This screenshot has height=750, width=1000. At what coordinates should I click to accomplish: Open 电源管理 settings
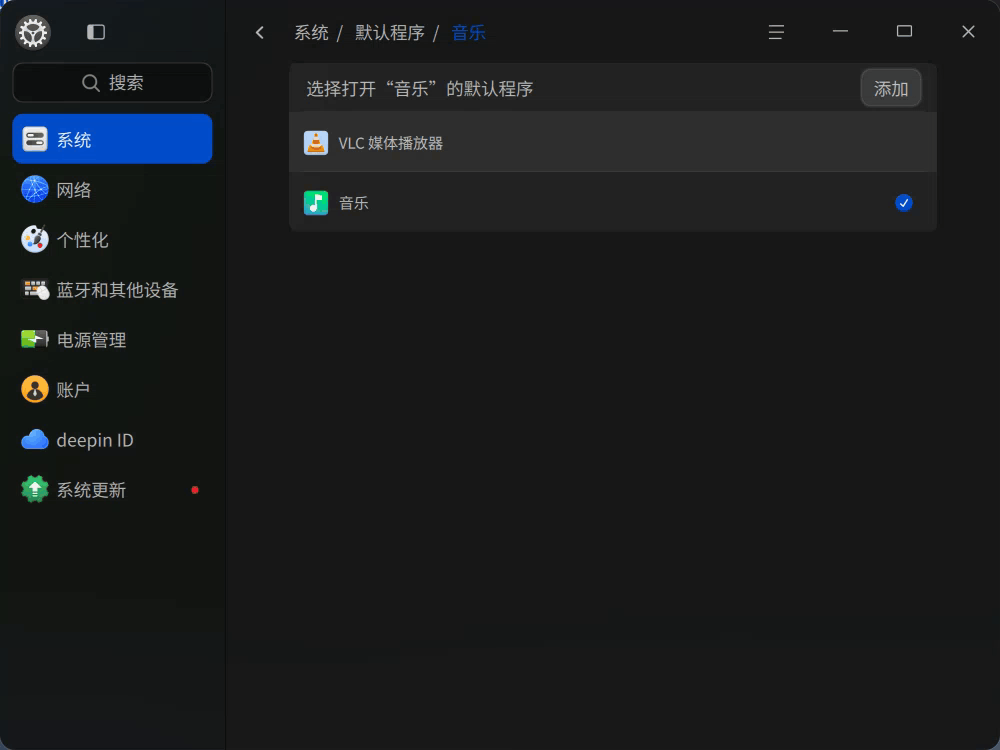tap(112, 340)
